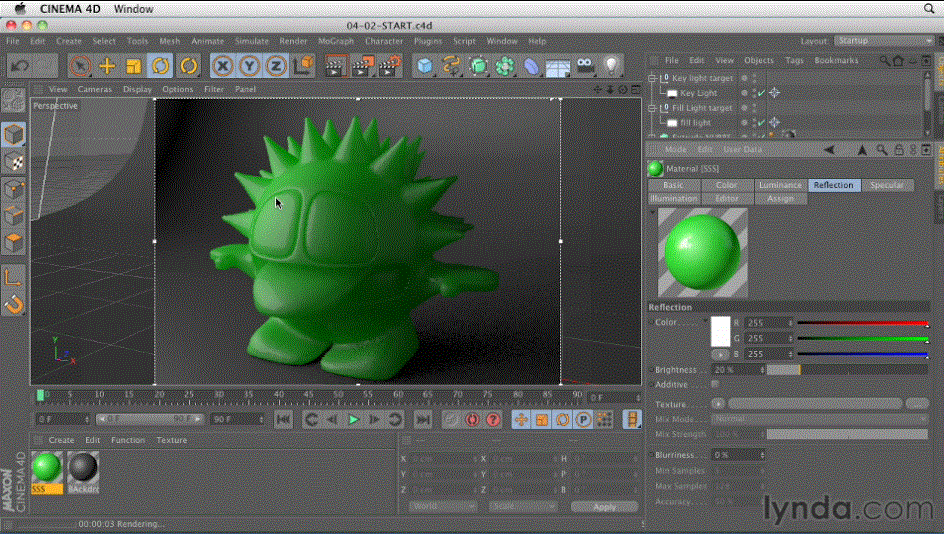Viewport: 944px width, 534px height.
Task: Collapse Key light target tree node
Action: (652, 78)
